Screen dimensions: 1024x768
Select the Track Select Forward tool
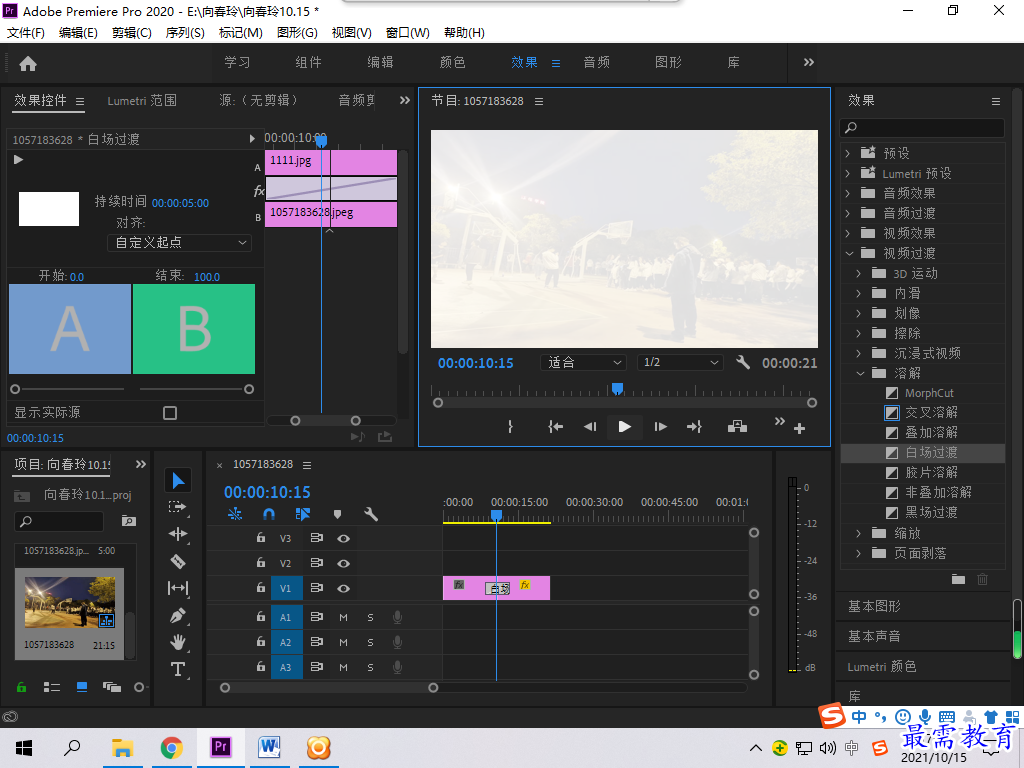pos(177,507)
